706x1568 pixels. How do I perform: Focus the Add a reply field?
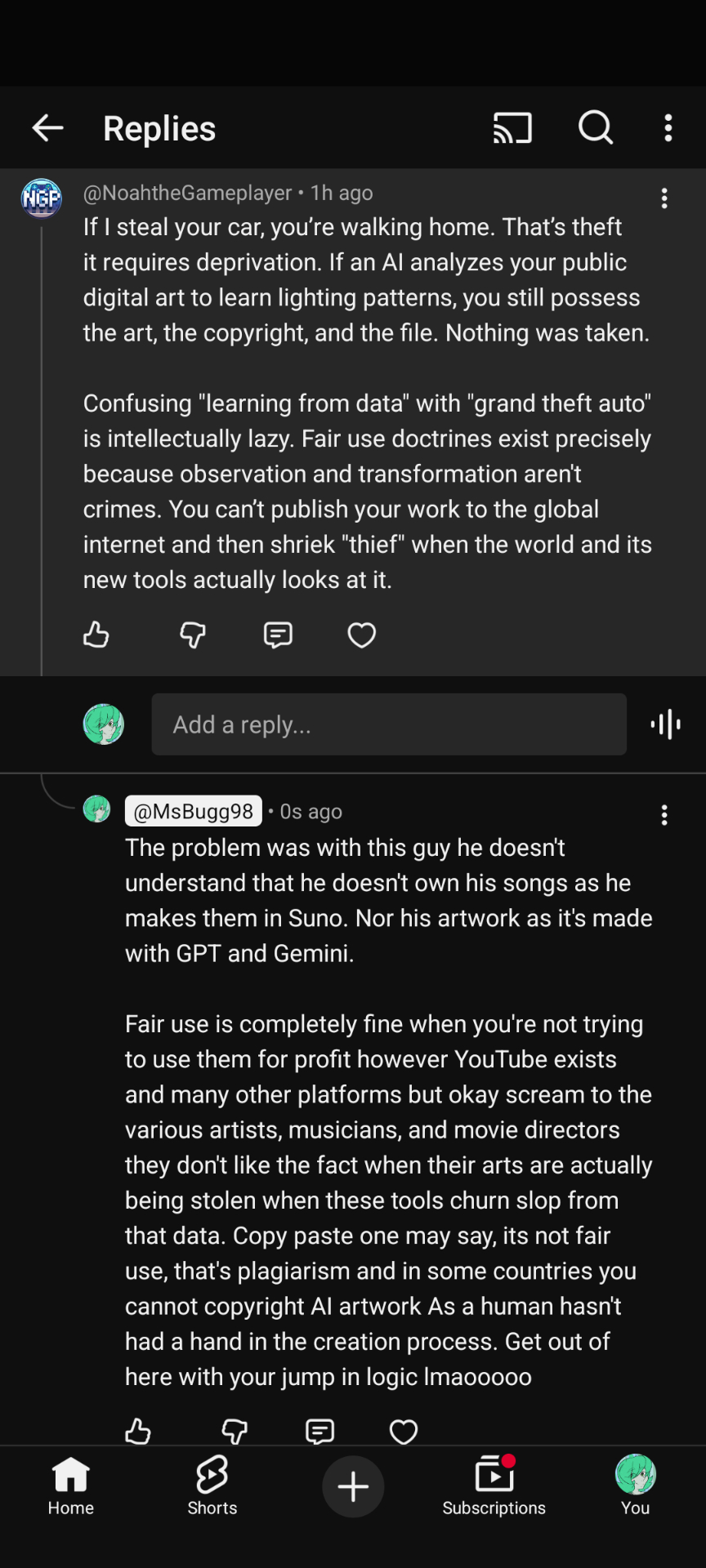(x=389, y=724)
